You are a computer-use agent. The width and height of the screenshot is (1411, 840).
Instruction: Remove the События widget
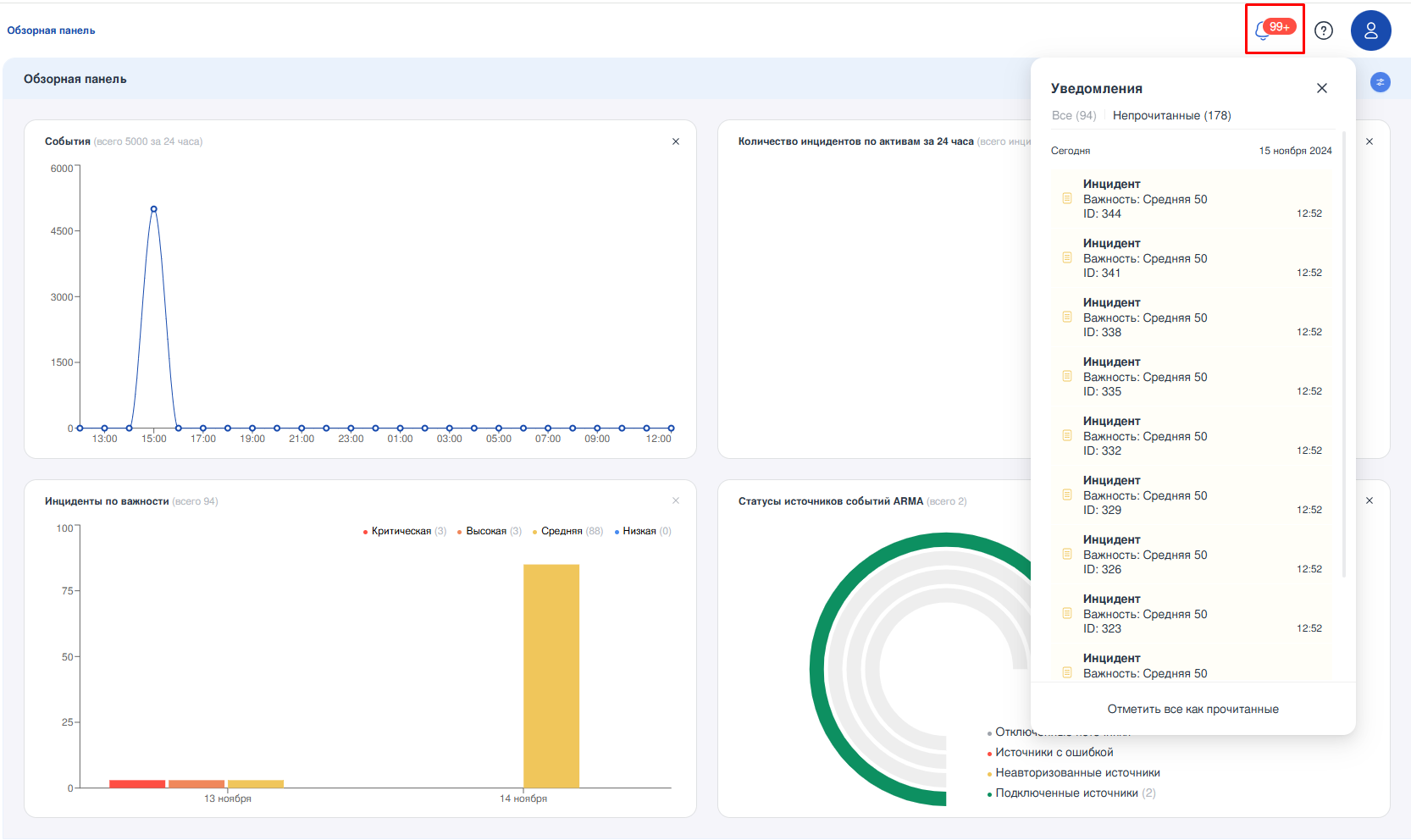point(675,141)
